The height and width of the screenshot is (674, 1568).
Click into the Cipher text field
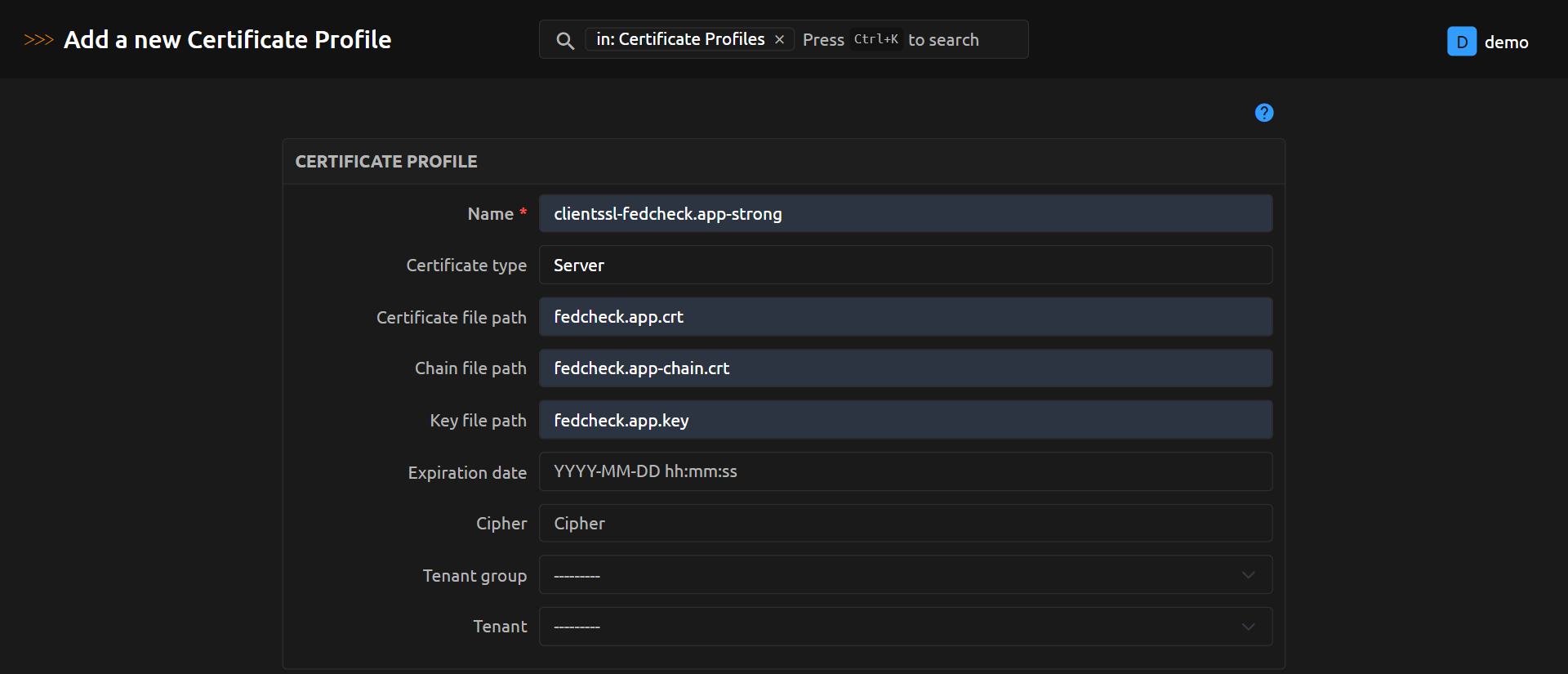tap(905, 524)
